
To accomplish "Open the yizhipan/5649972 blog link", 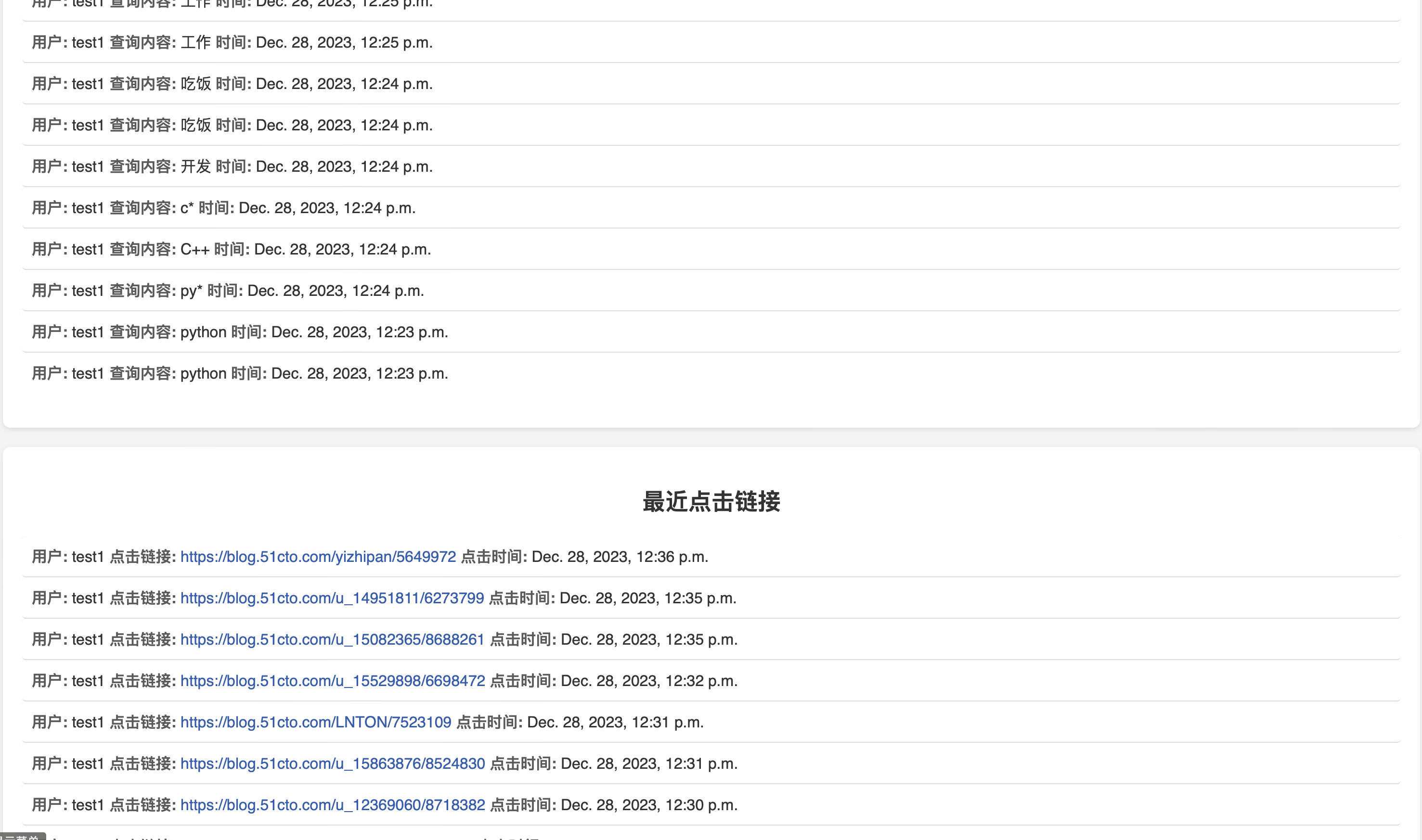I will 318,557.
